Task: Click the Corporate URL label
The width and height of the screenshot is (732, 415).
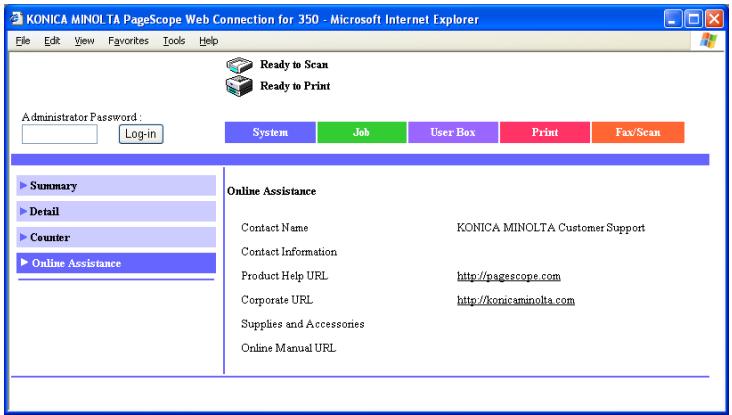Action: point(277,300)
